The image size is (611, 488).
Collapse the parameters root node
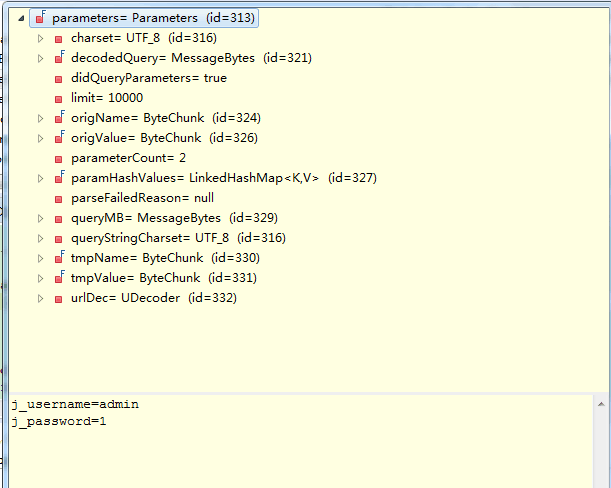(21, 18)
